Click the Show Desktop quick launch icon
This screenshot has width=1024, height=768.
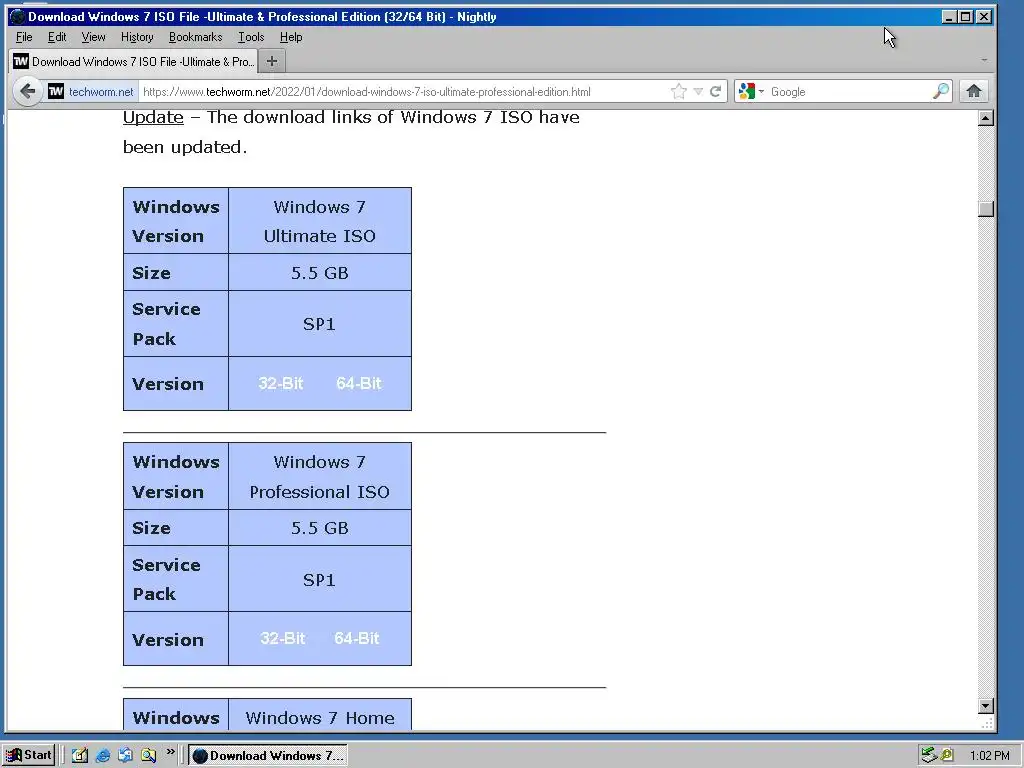pyautogui.click(x=80, y=756)
